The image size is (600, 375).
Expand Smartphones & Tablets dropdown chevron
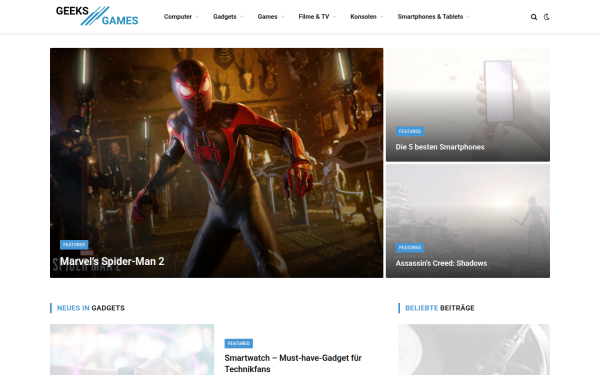468,17
